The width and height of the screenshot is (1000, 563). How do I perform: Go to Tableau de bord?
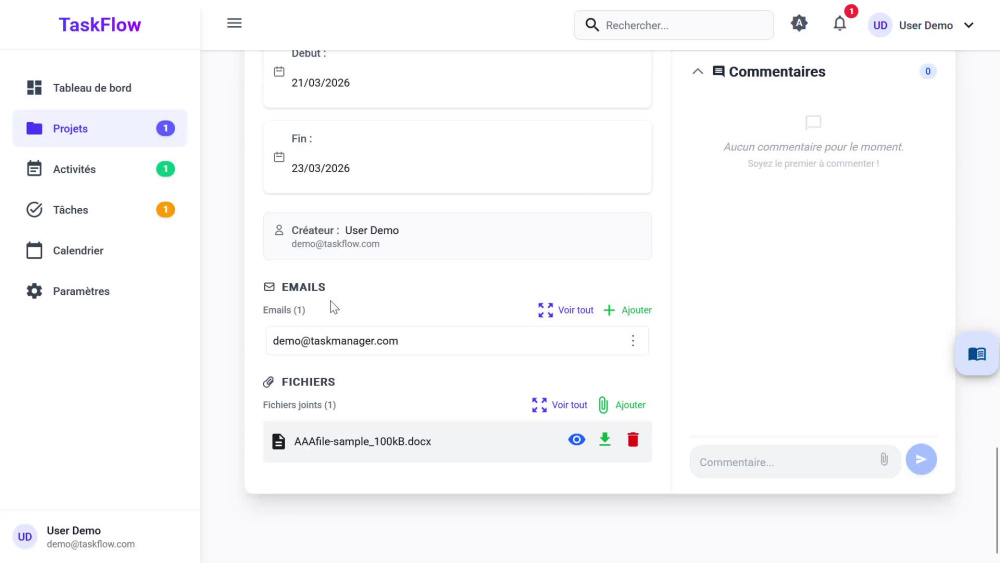click(99, 88)
